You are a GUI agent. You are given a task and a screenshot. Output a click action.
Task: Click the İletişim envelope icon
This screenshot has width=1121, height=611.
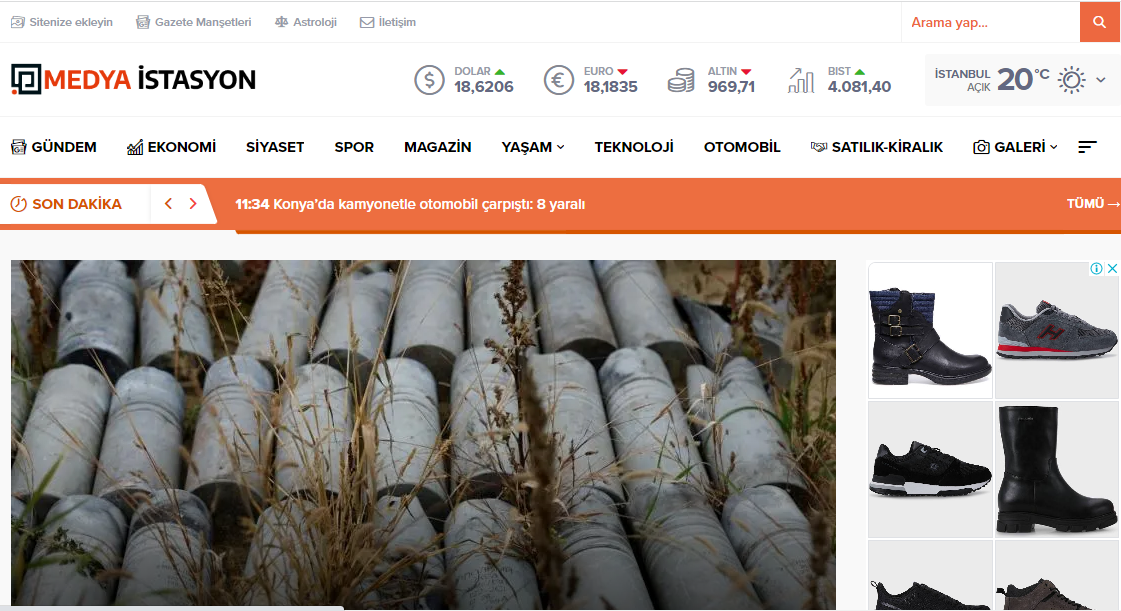pos(367,22)
